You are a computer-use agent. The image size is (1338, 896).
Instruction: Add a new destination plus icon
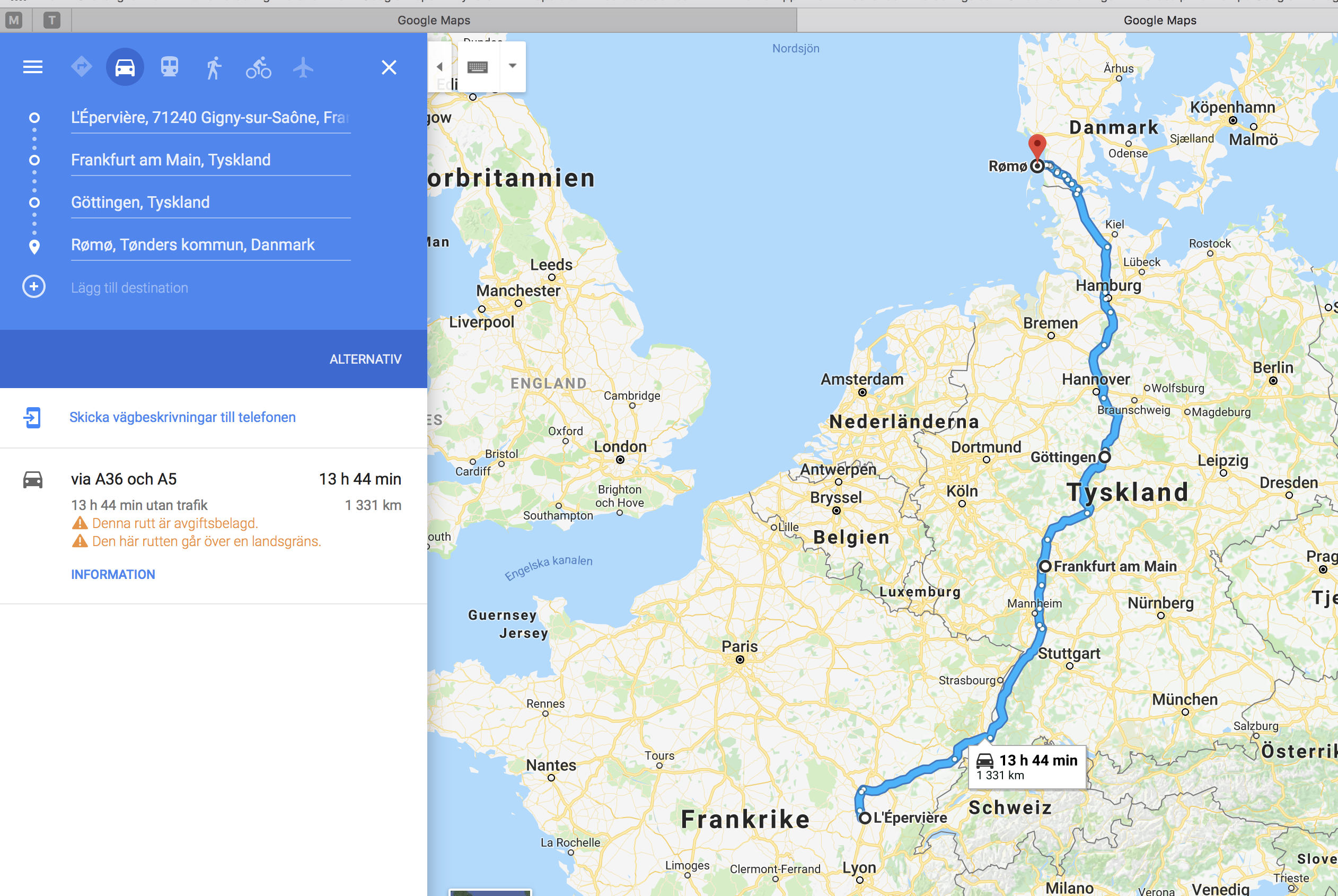pos(34,287)
